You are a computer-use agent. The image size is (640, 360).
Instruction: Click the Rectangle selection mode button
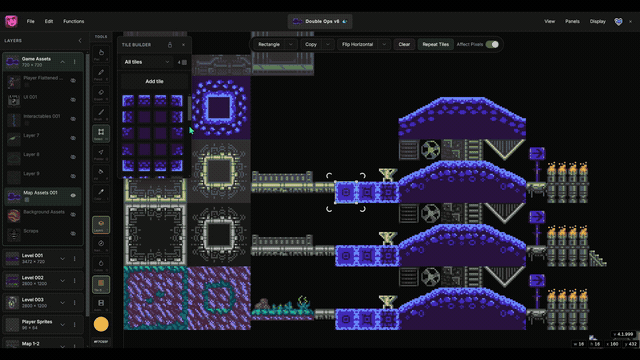[269, 44]
